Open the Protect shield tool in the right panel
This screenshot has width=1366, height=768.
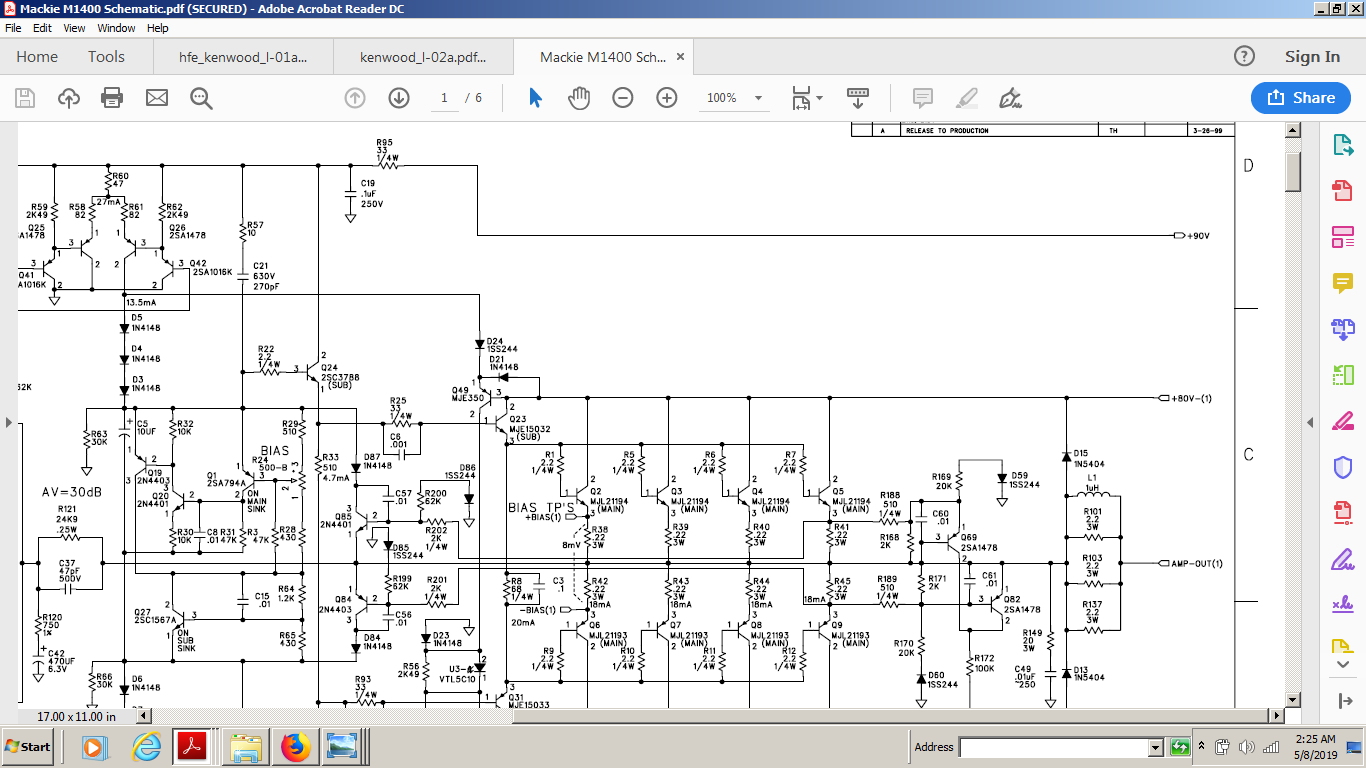coord(1342,467)
